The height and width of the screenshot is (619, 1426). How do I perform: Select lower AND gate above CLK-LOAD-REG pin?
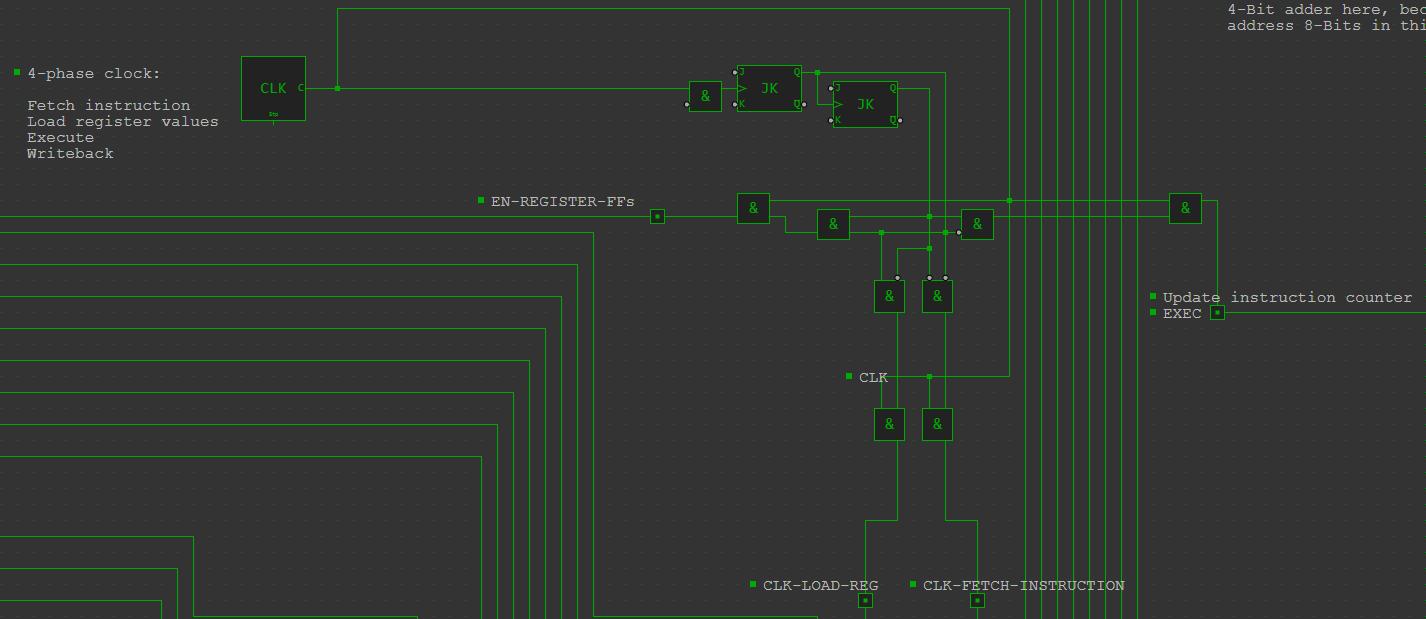pyautogui.click(x=889, y=424)
